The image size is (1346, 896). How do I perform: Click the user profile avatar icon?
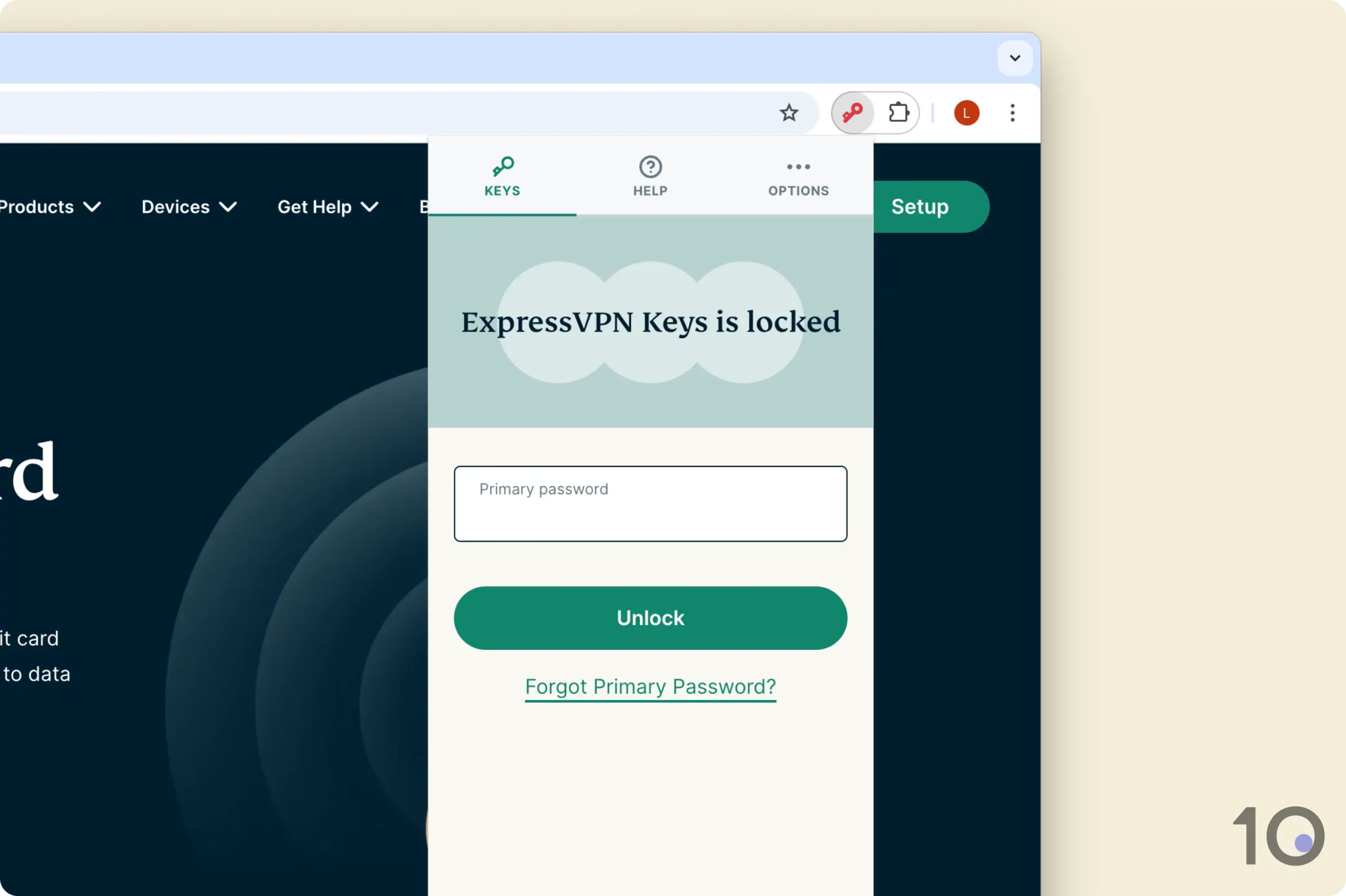click(966, 112)
